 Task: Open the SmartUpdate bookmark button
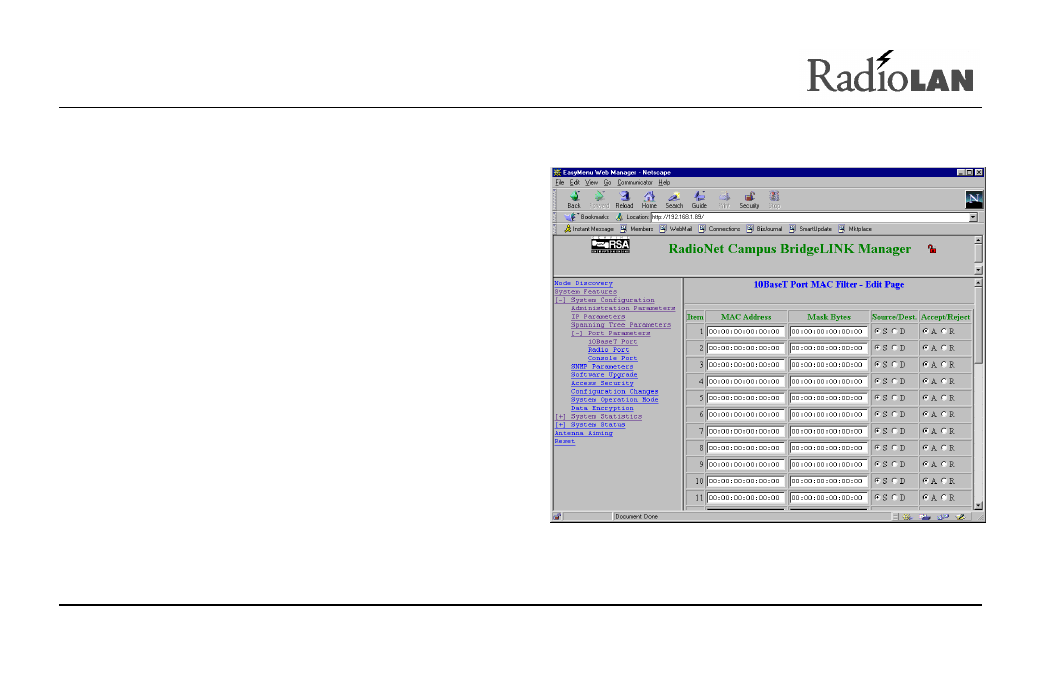pyautogui.click(x=810, y=229)
